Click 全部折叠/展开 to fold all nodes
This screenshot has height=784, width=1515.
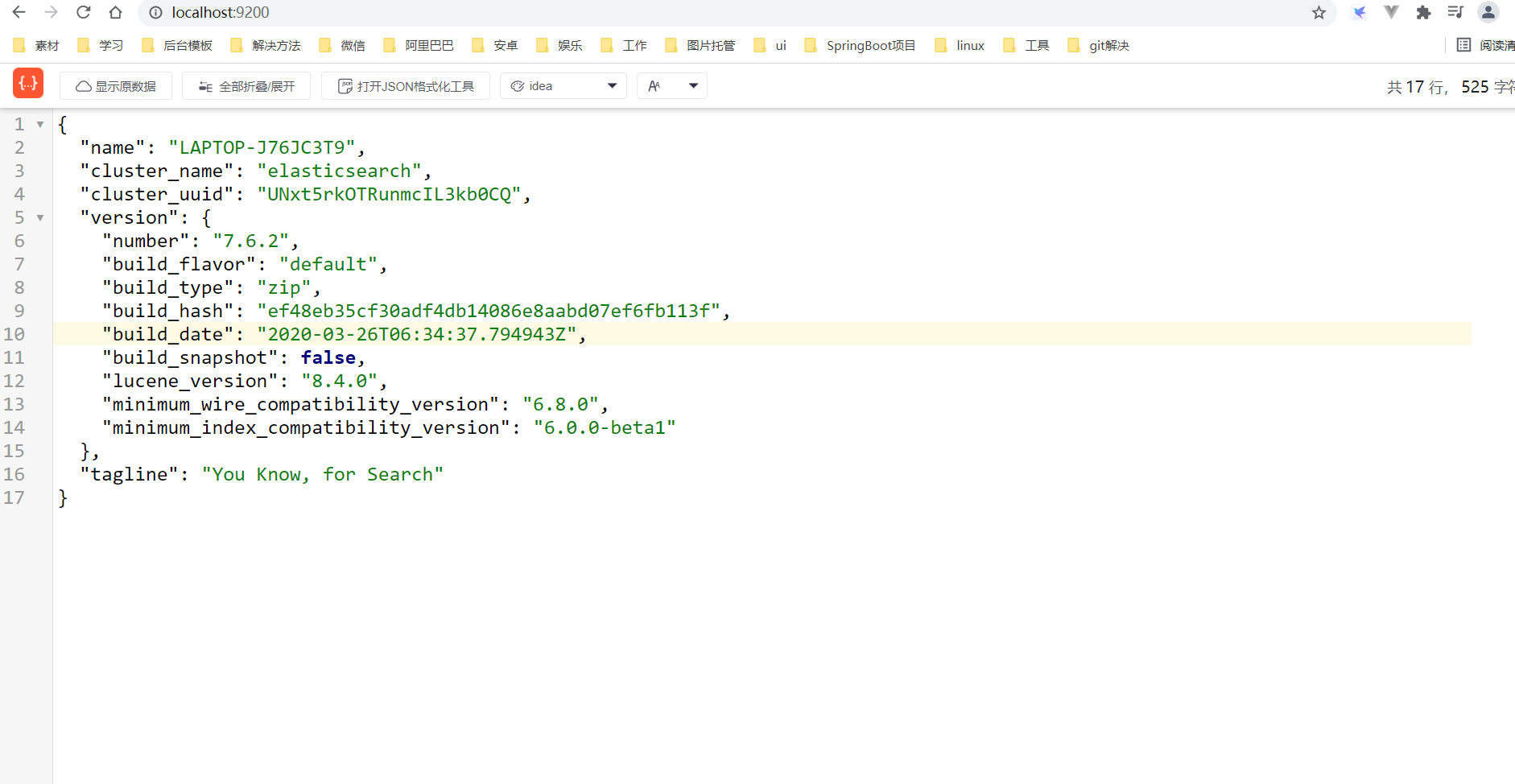246,86
